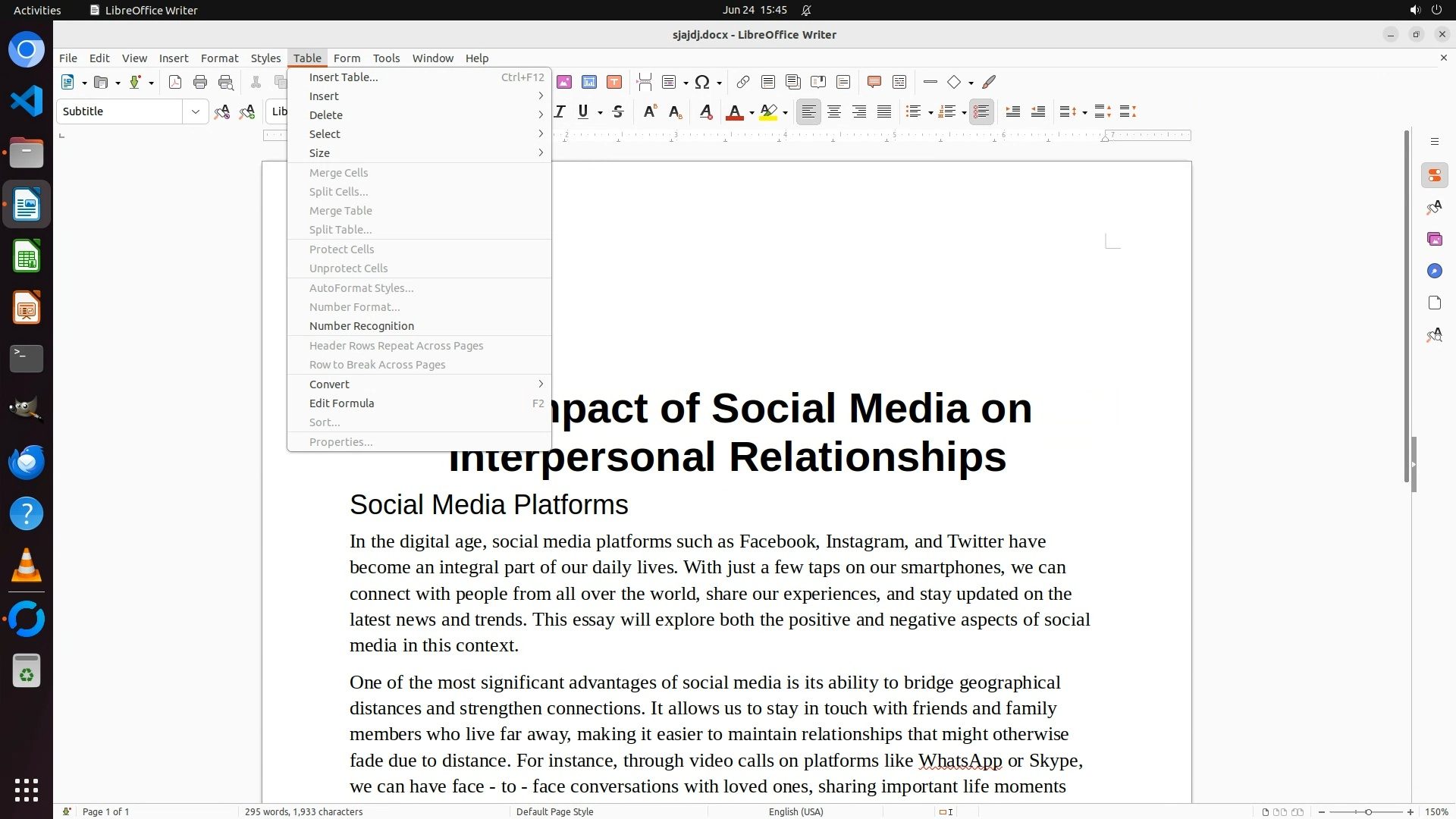This screenshot has width=1456, height=819.
Task: Open the font color dropdown arrow
Action: click(x=752, y=113)
